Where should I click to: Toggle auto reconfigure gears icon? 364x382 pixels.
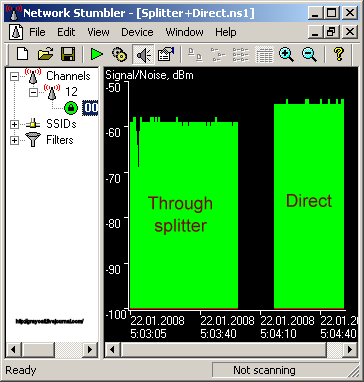119,54
